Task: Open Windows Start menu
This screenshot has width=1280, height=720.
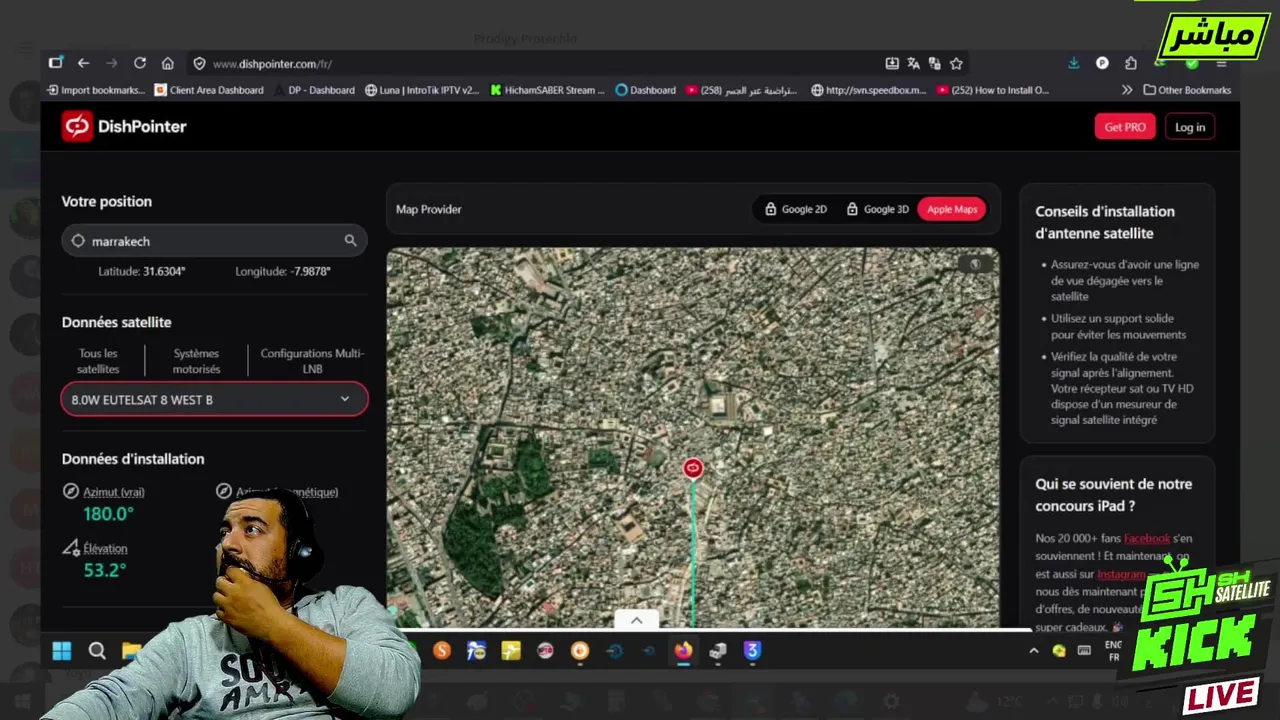Action: tap(62, 651)
